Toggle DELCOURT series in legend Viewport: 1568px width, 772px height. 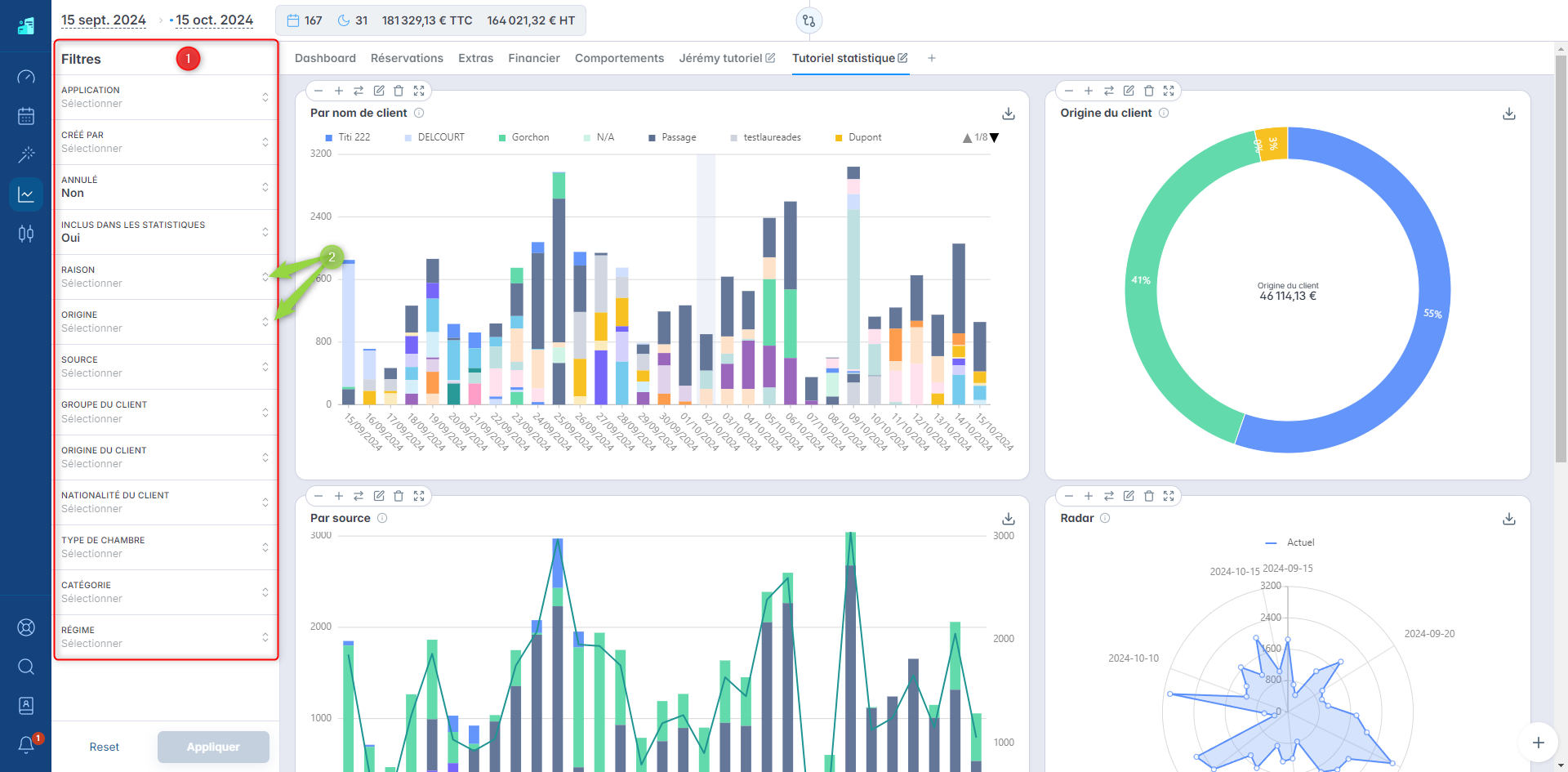[x=434, y=137]
